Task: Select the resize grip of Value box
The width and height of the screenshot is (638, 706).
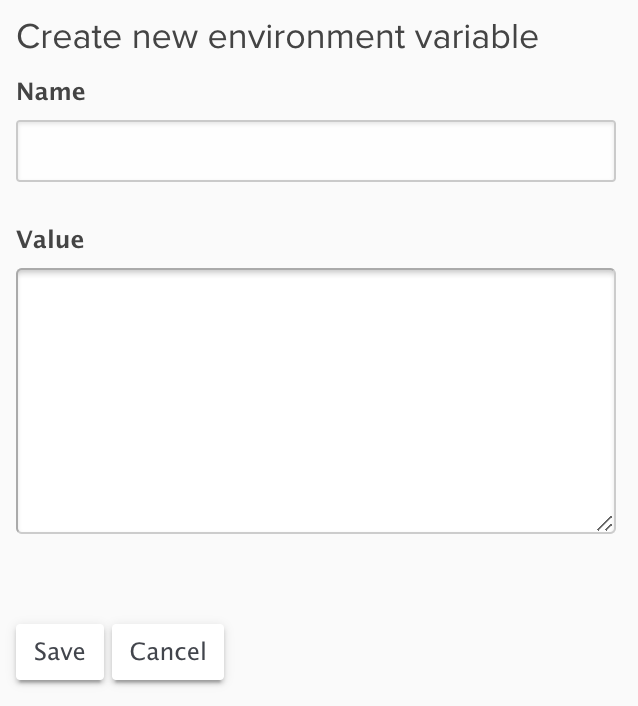Action: coord(604,523)
